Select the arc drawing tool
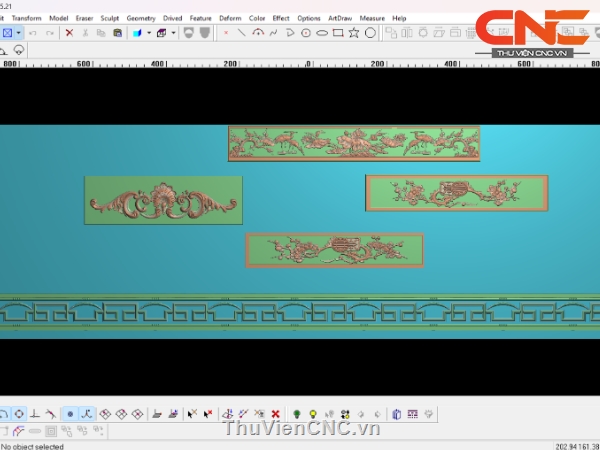This screenshot has height=450, width=600. 258,33
